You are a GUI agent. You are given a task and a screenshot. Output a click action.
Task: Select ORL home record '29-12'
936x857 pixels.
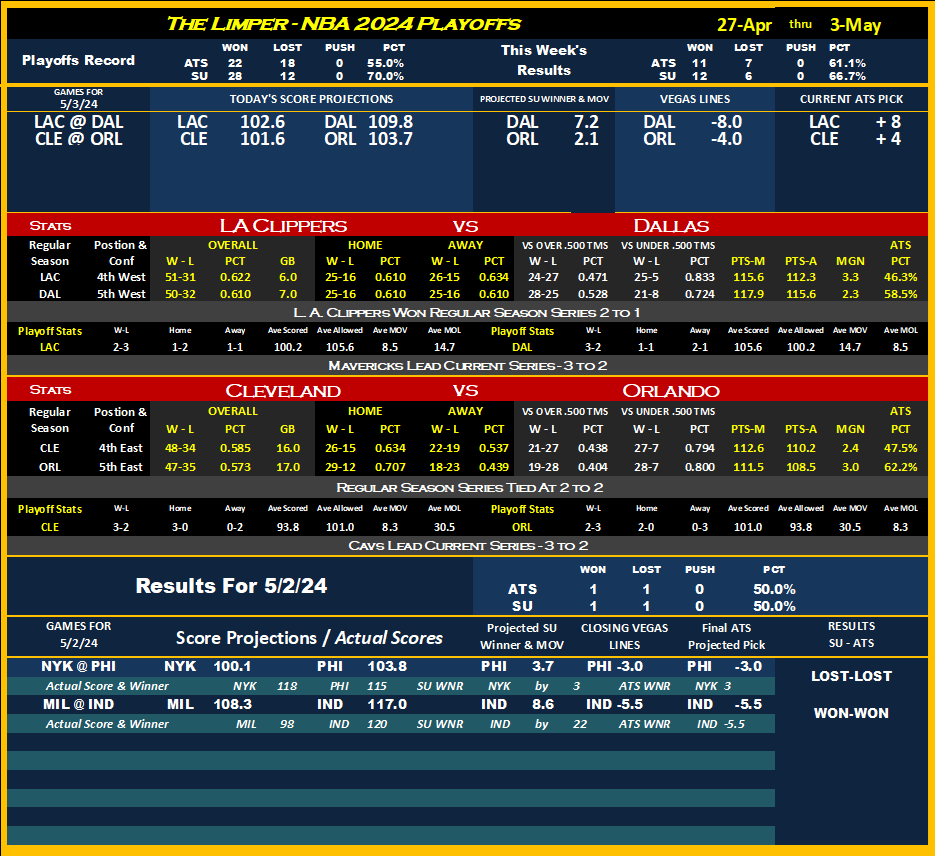(x=340, y=467)
